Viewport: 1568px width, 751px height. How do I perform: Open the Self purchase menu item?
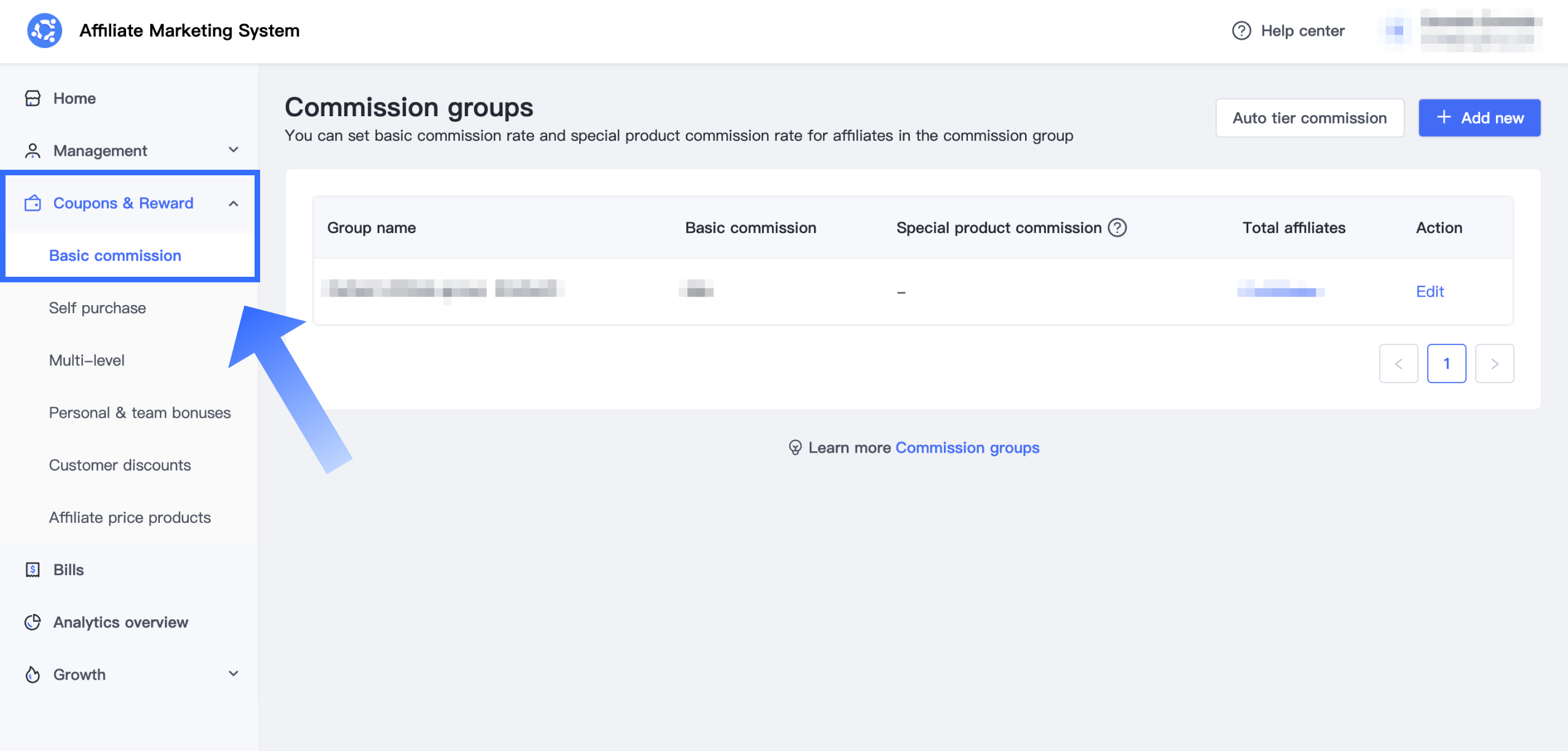tap(97, 308)
